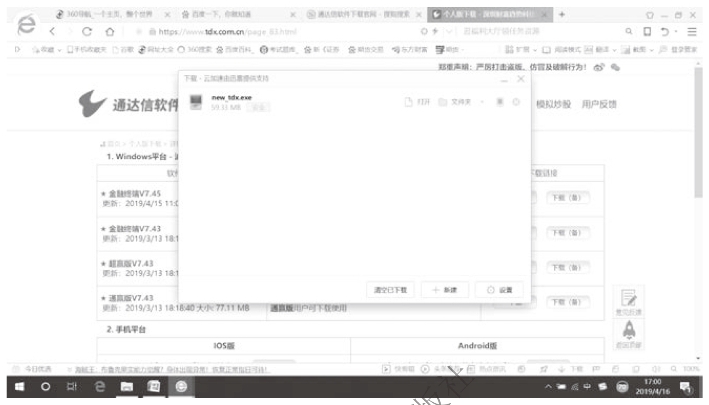Click the rocket back-to-top icon
709x405 pixels.
point(629,334)
